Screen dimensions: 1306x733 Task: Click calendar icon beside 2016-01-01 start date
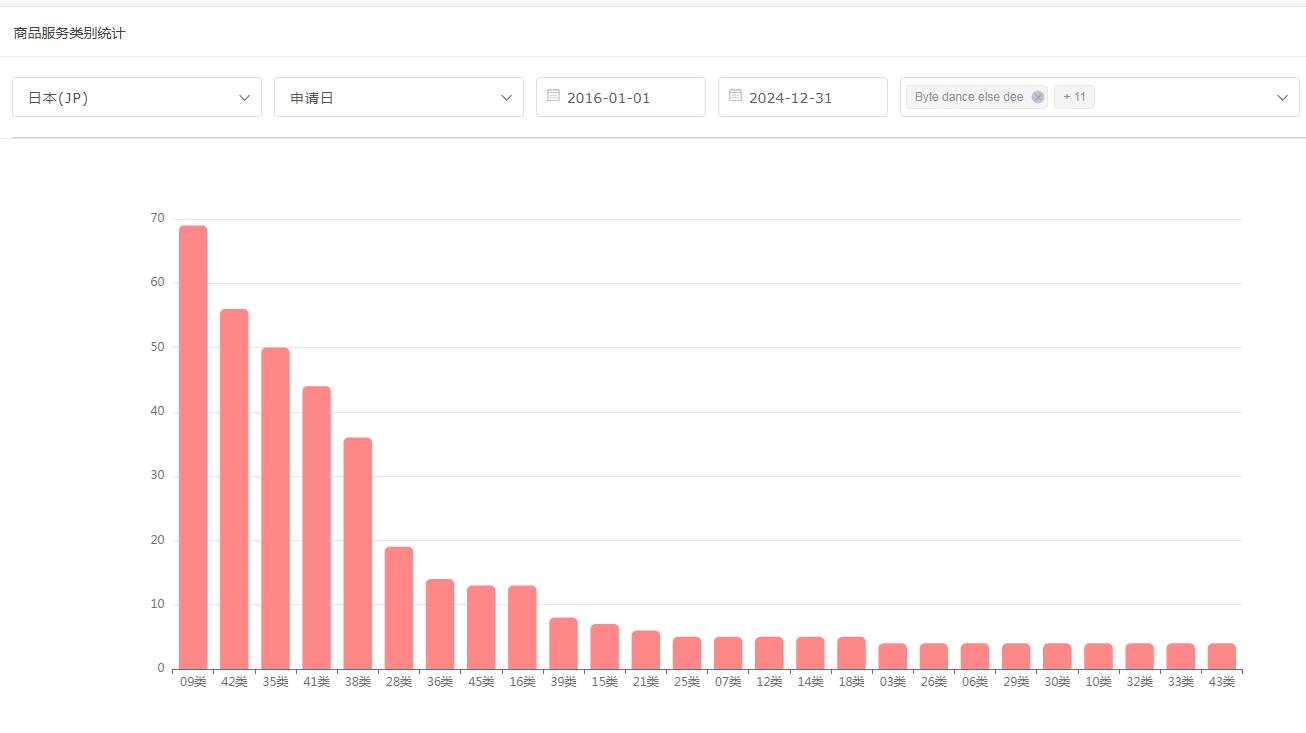tap(553, 96)
